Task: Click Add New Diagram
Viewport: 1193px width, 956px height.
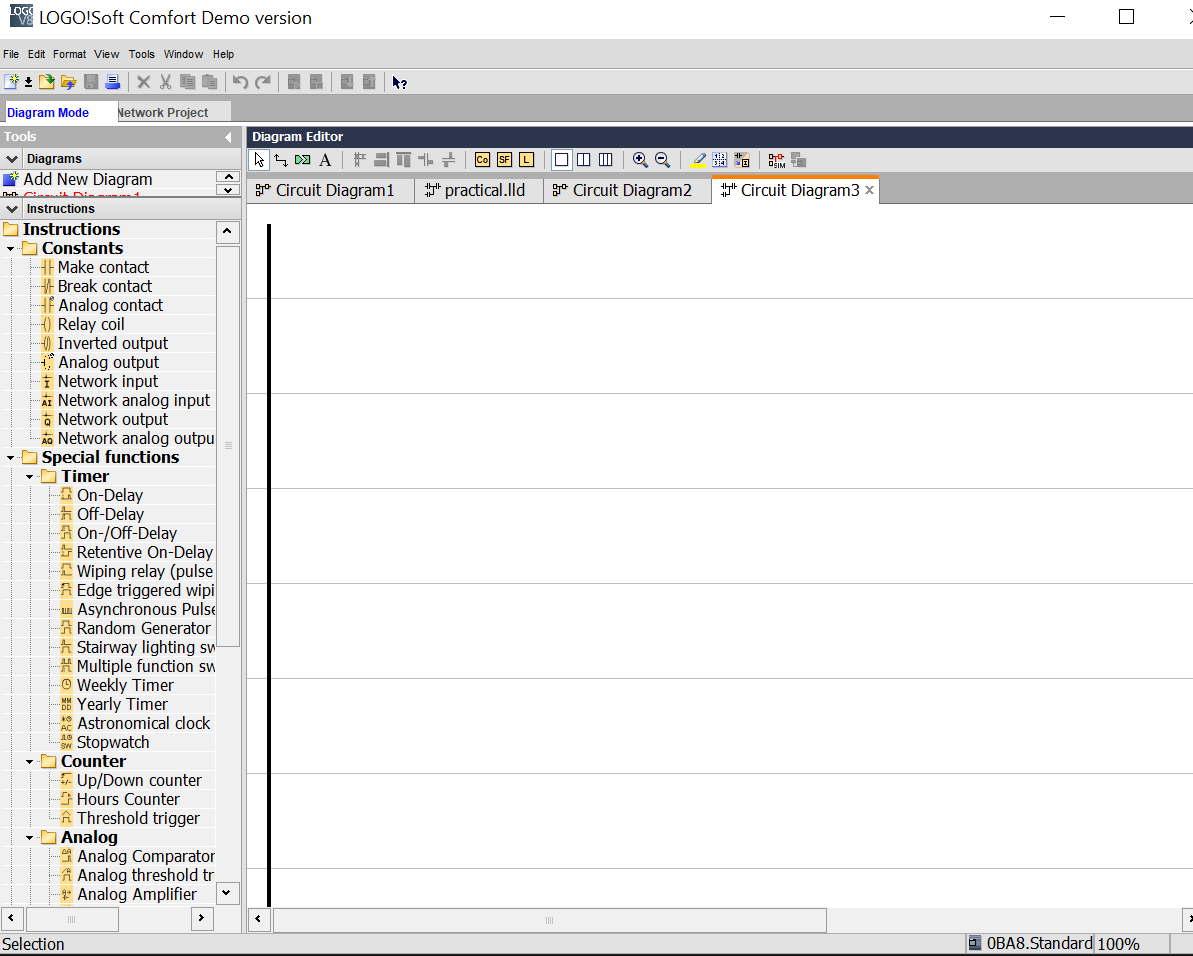Action: pos(87,179)
